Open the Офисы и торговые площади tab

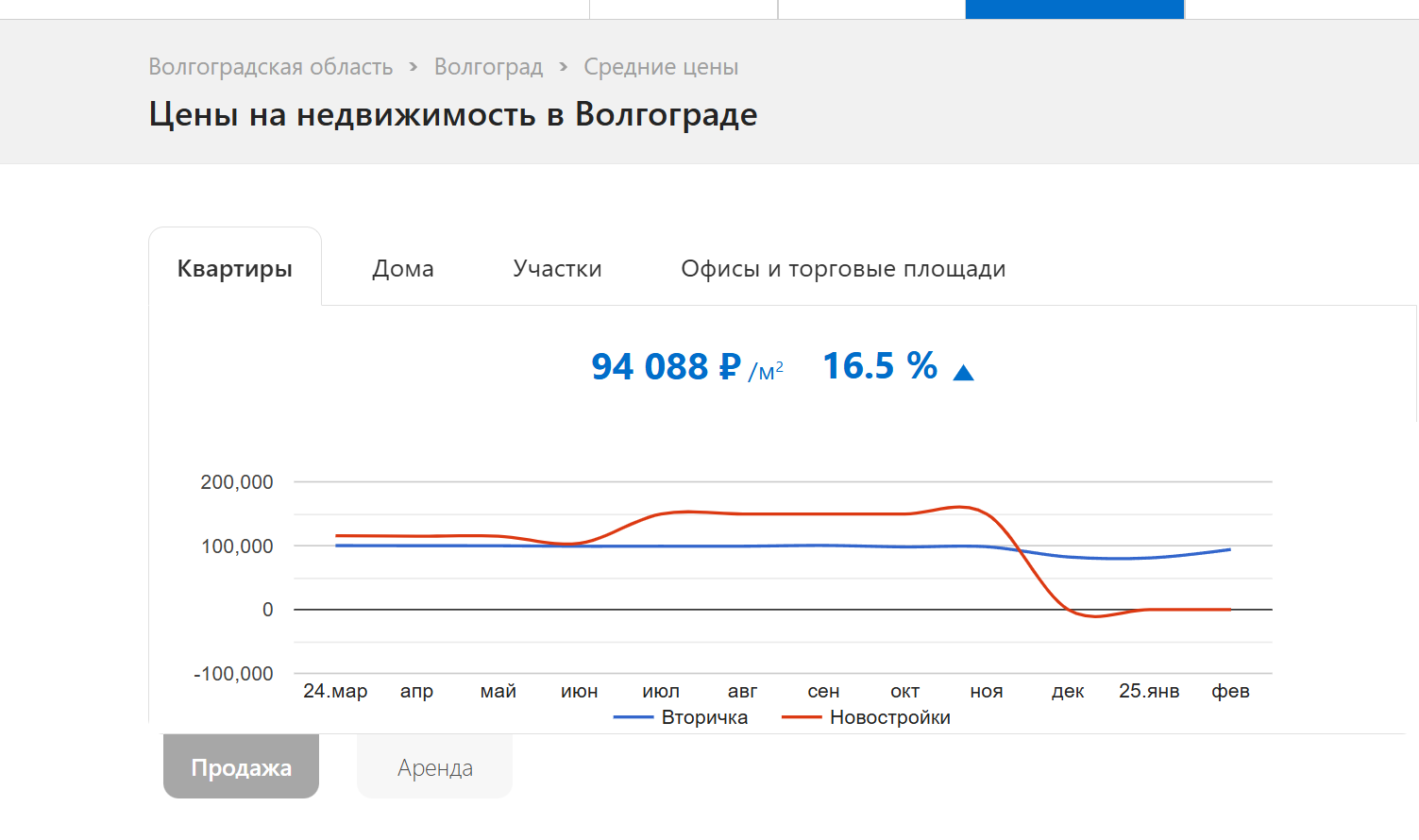pos(843,269)
